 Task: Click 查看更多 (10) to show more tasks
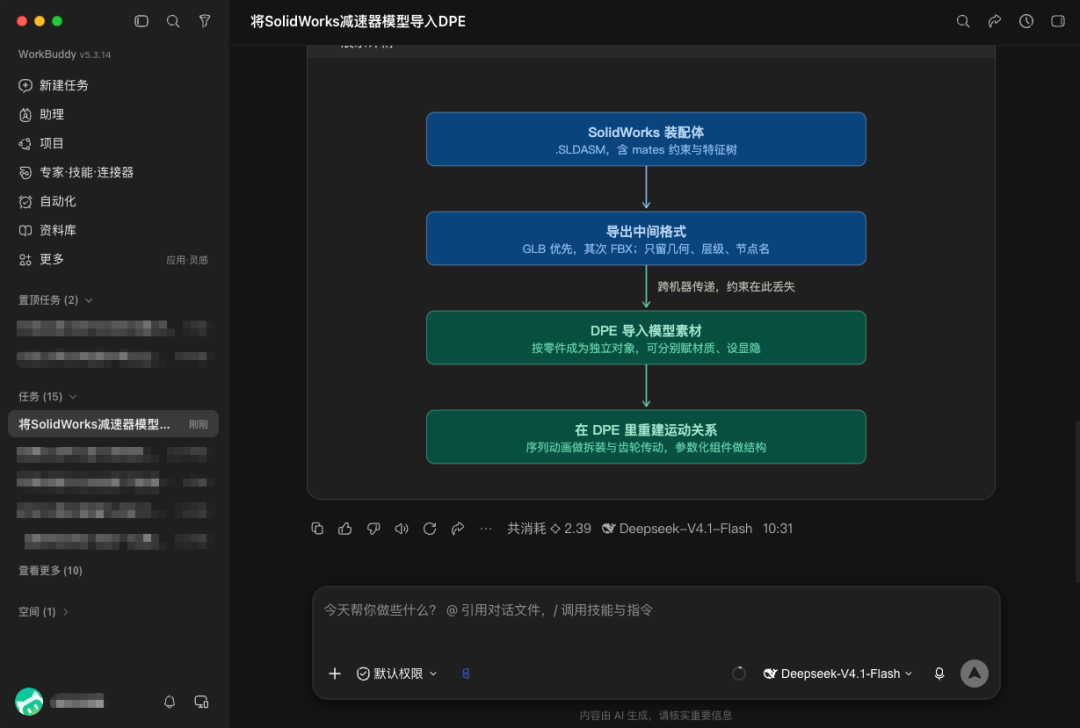[50, 570]
